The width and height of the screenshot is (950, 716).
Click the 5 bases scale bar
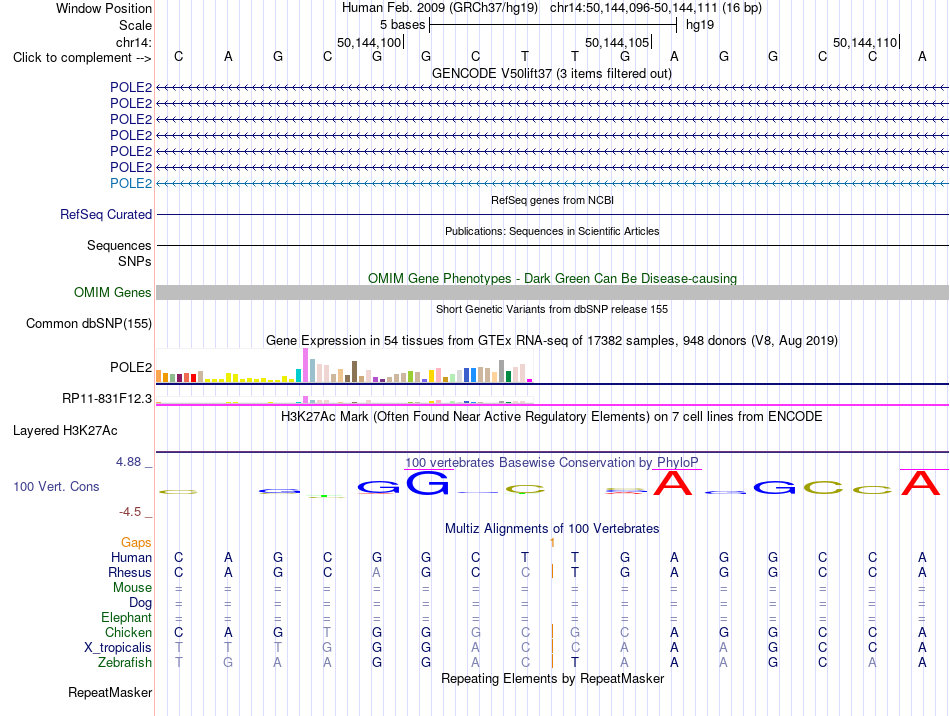(x=553, y=25)
